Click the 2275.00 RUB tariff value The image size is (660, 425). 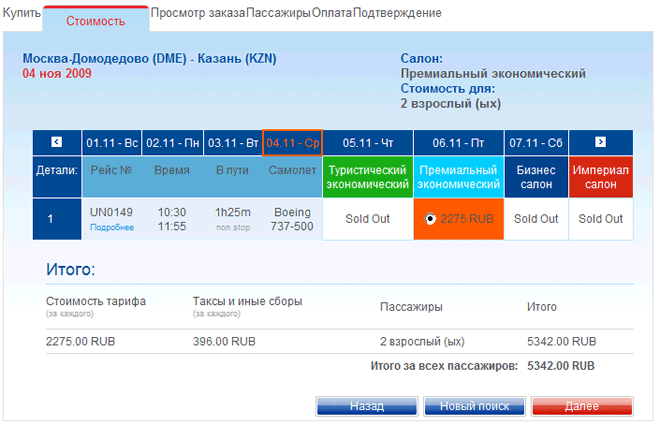click(x=80, y=341)
